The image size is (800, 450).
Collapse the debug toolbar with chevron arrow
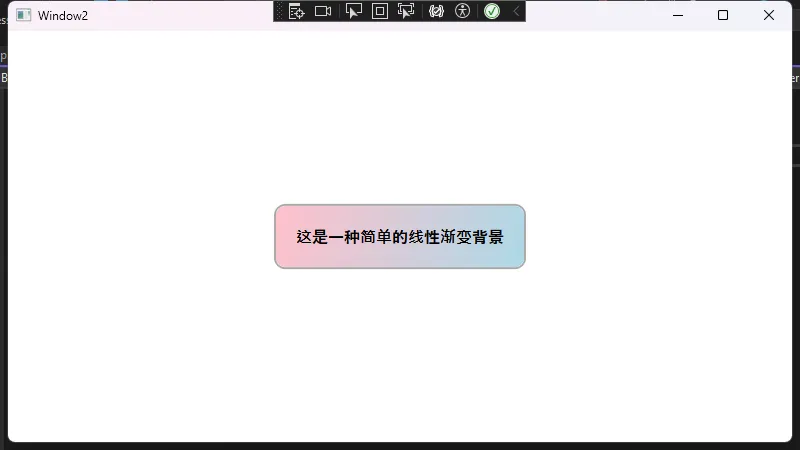[x=516, y=11]
